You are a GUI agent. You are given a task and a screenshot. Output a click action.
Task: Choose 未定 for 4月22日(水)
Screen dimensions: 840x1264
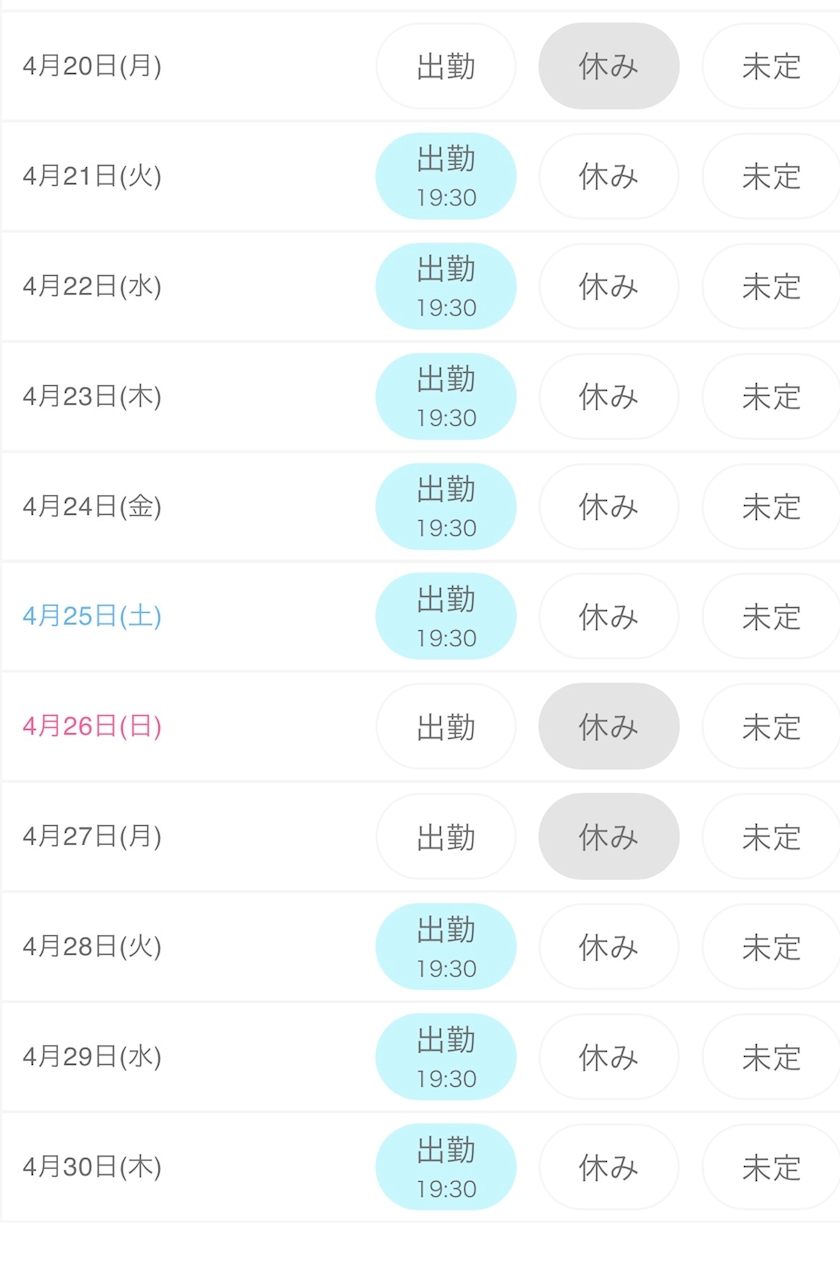771,286
